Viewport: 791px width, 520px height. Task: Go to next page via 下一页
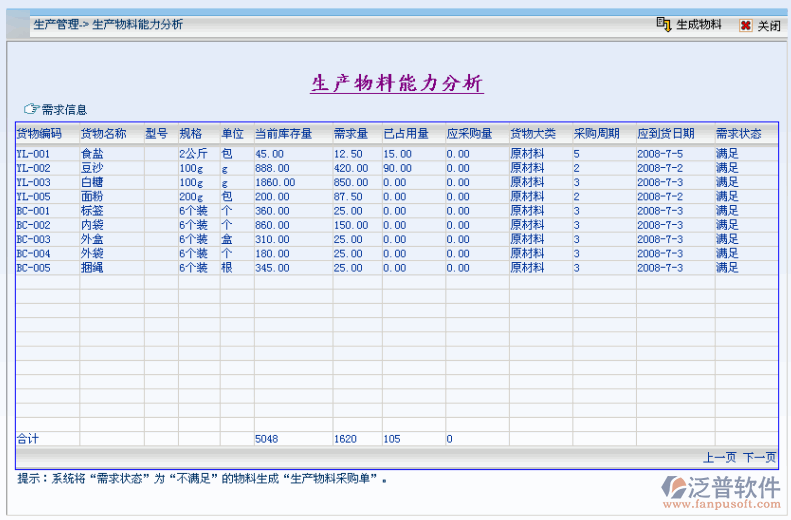click(759, 457)
